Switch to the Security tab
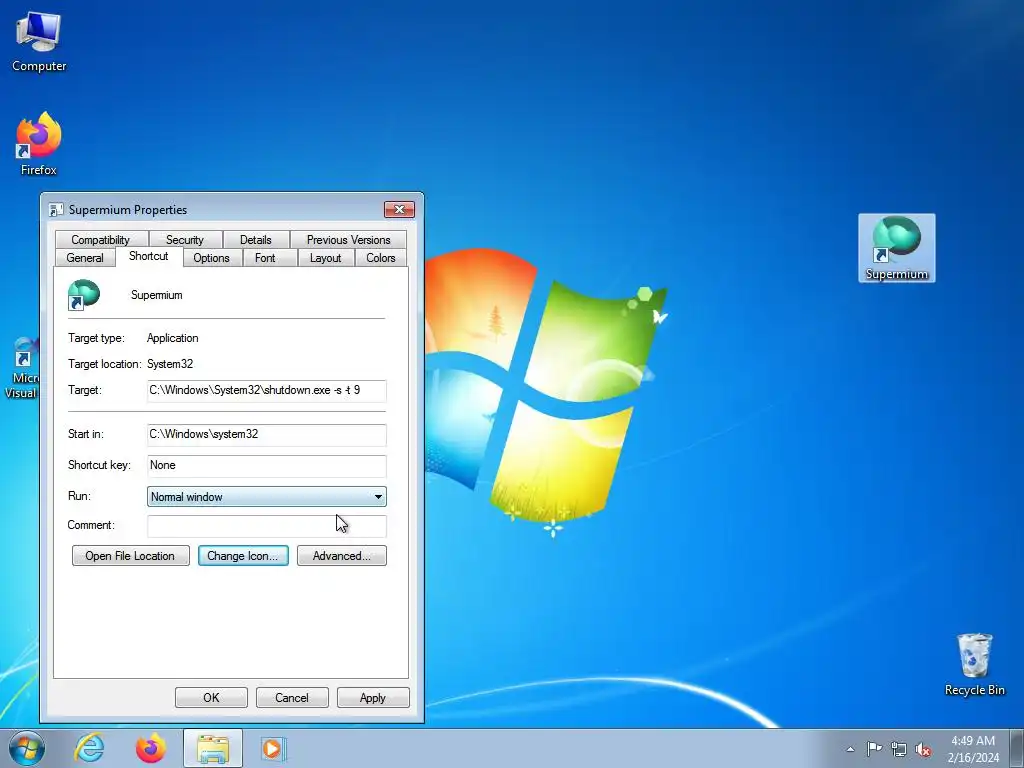Image resolution: width=1024 pixels, height=768 pixels. tap(185, 240)
